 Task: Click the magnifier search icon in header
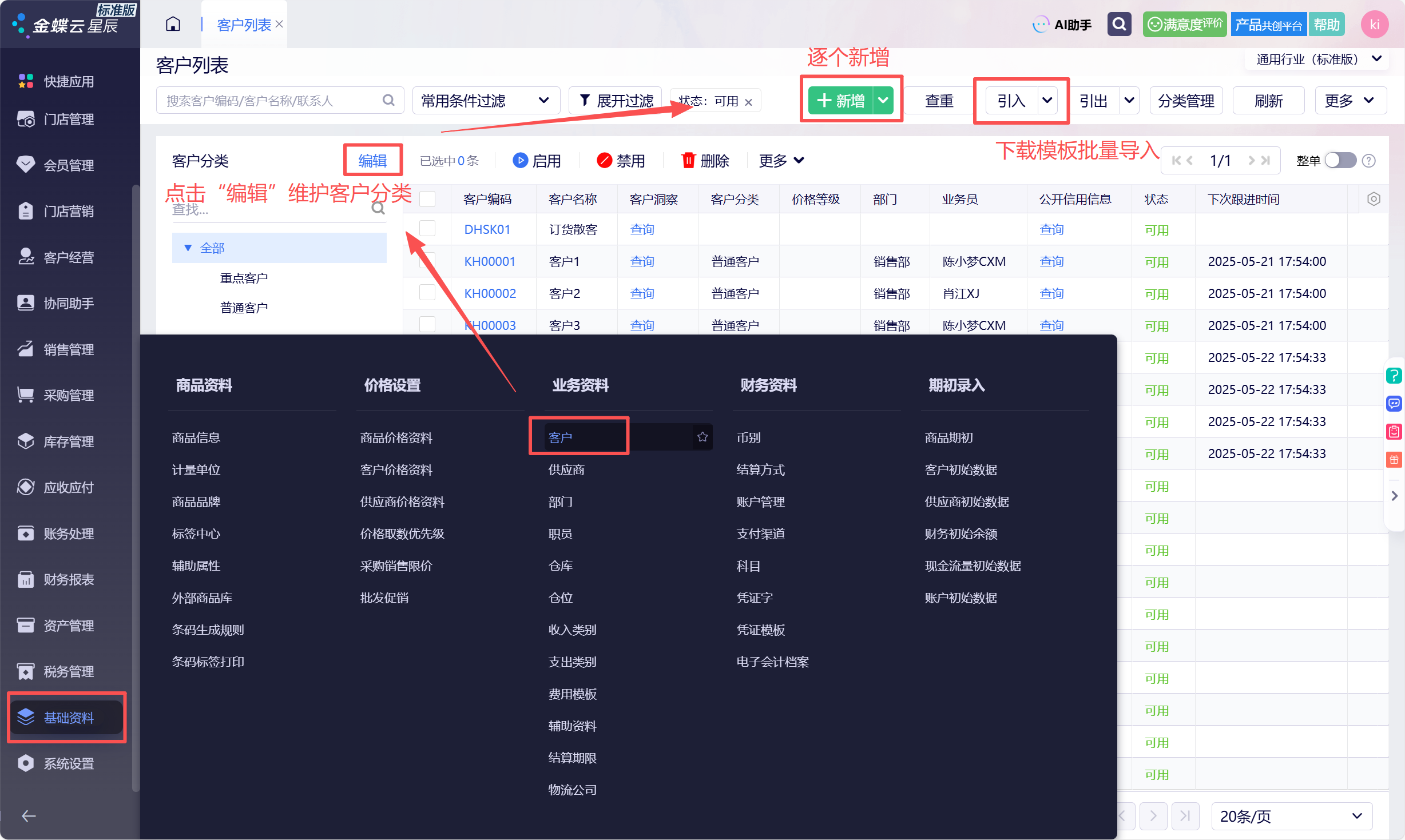point(1120,24)
